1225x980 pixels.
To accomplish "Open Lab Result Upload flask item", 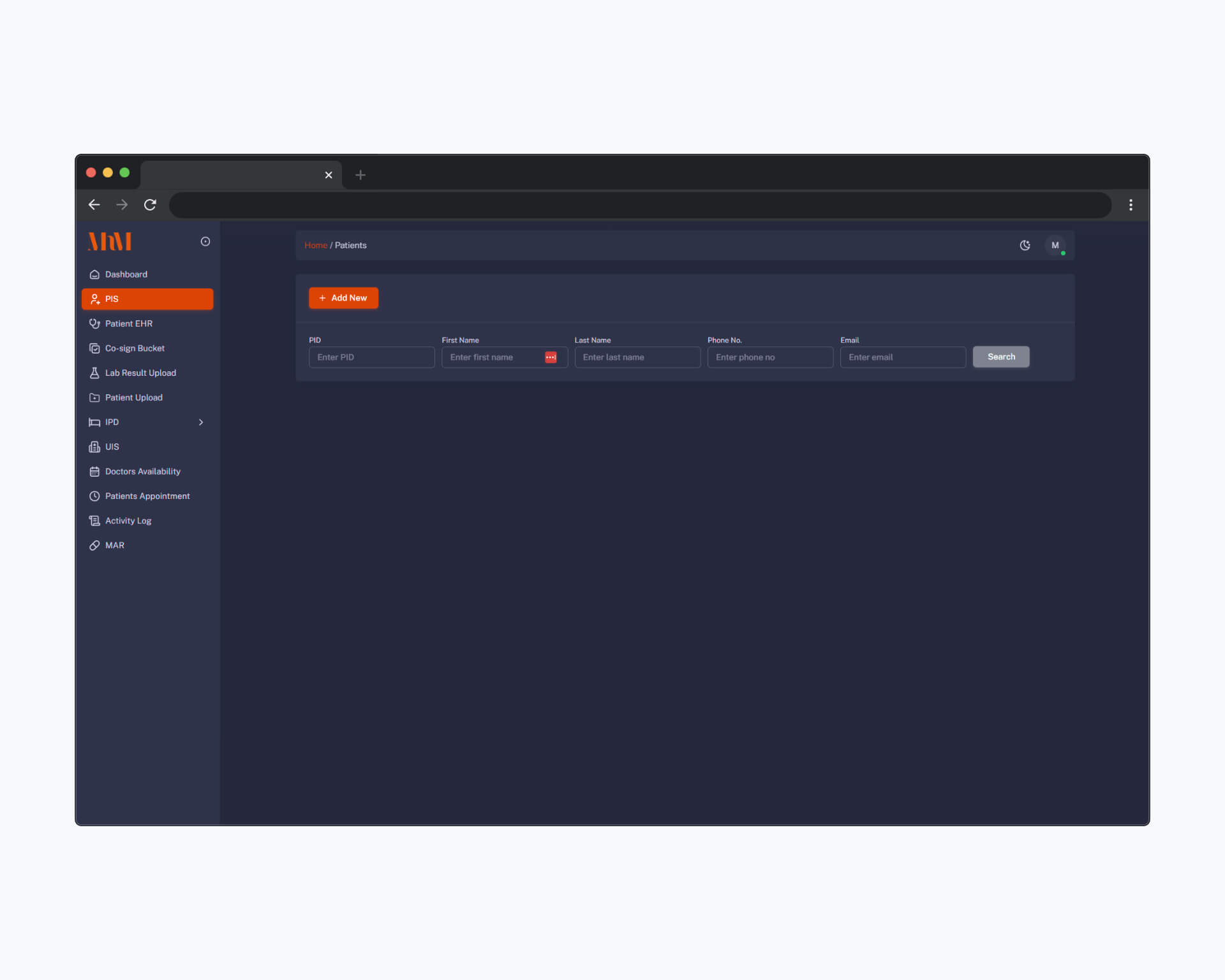I will point(140,373).
